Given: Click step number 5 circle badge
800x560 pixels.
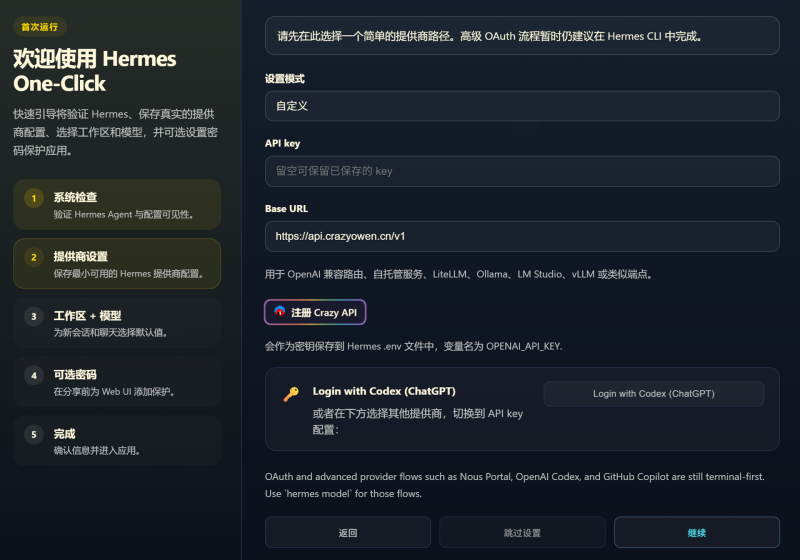Looking at the screenshot, I should pos(34,435).
